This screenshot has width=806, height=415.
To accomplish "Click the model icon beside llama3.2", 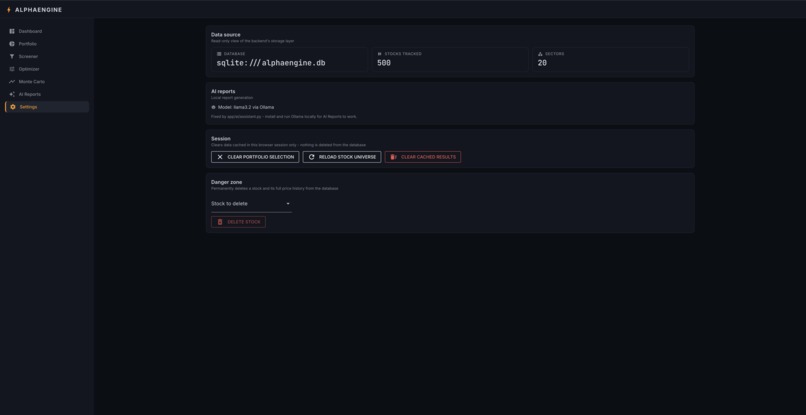I will [x=213, y=107].
